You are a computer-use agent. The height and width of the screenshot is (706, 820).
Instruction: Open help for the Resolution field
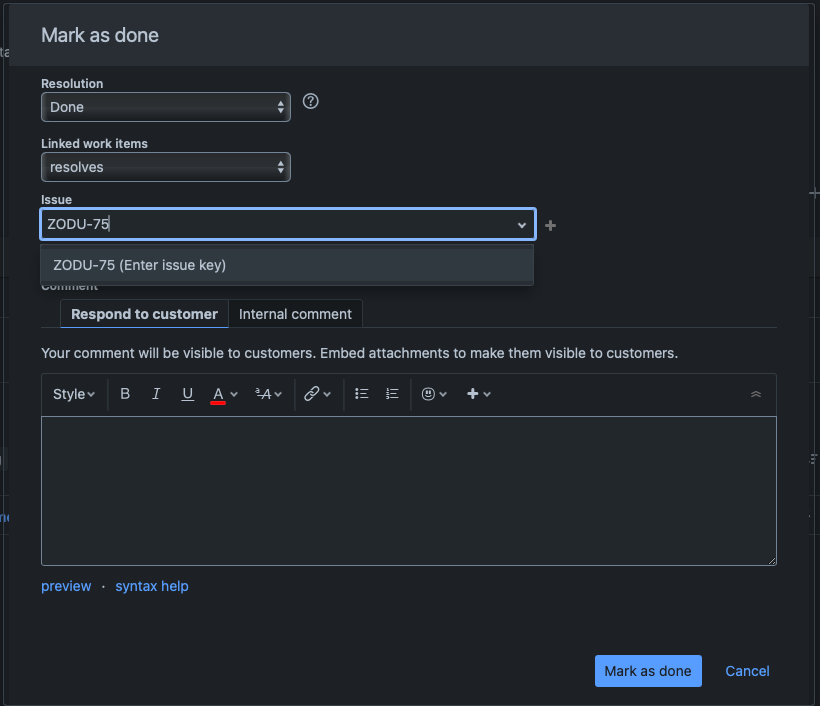click(x=310, y=101)
